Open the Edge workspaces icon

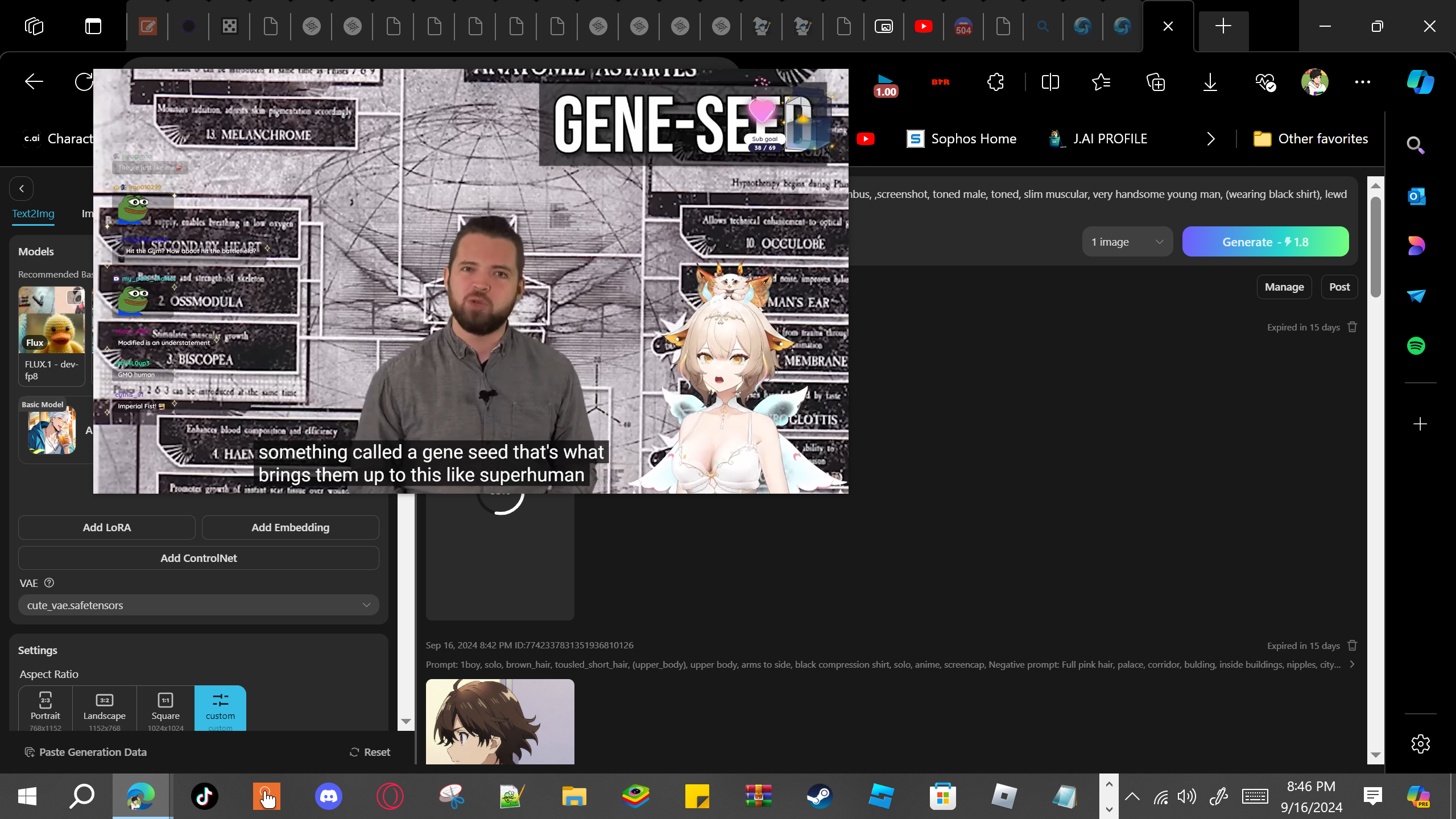click(34, 26)
